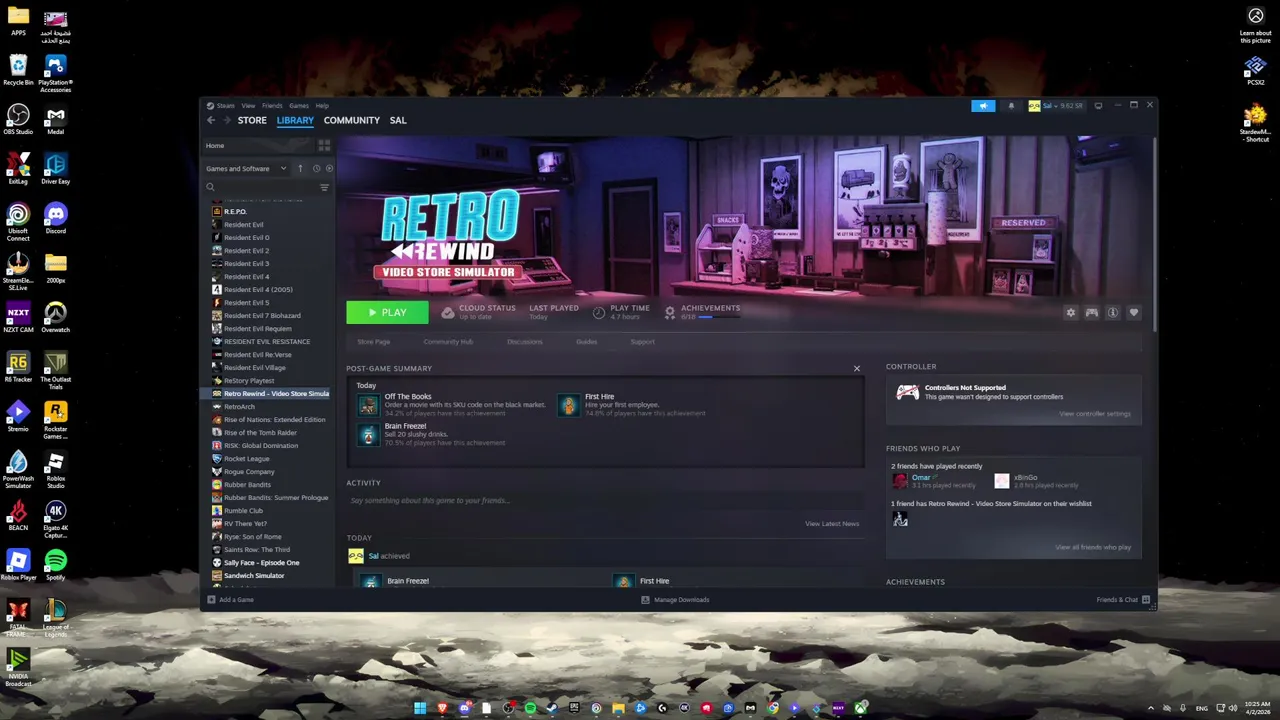This screenshot has height=720, width=1280.
Task: Open Discord desktop shortcut
Action: (56, 218)
